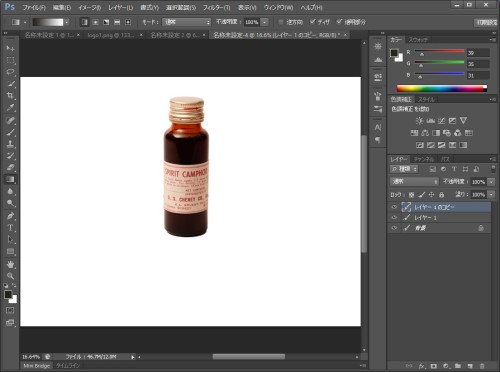Open layer opacity (不透明度) arrow
500x372 pixels.
coord(491,182)
